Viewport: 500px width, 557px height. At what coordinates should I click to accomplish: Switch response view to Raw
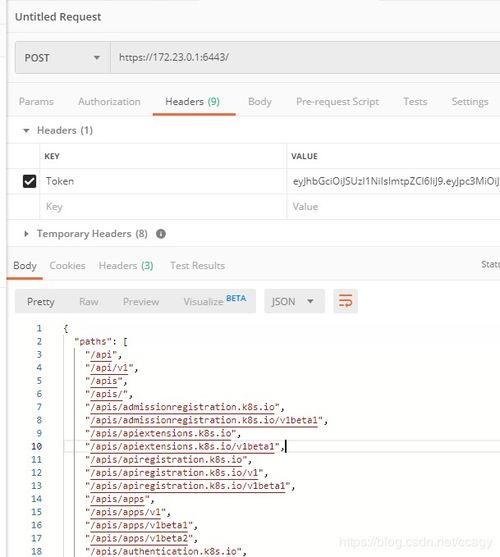[89, 302]
